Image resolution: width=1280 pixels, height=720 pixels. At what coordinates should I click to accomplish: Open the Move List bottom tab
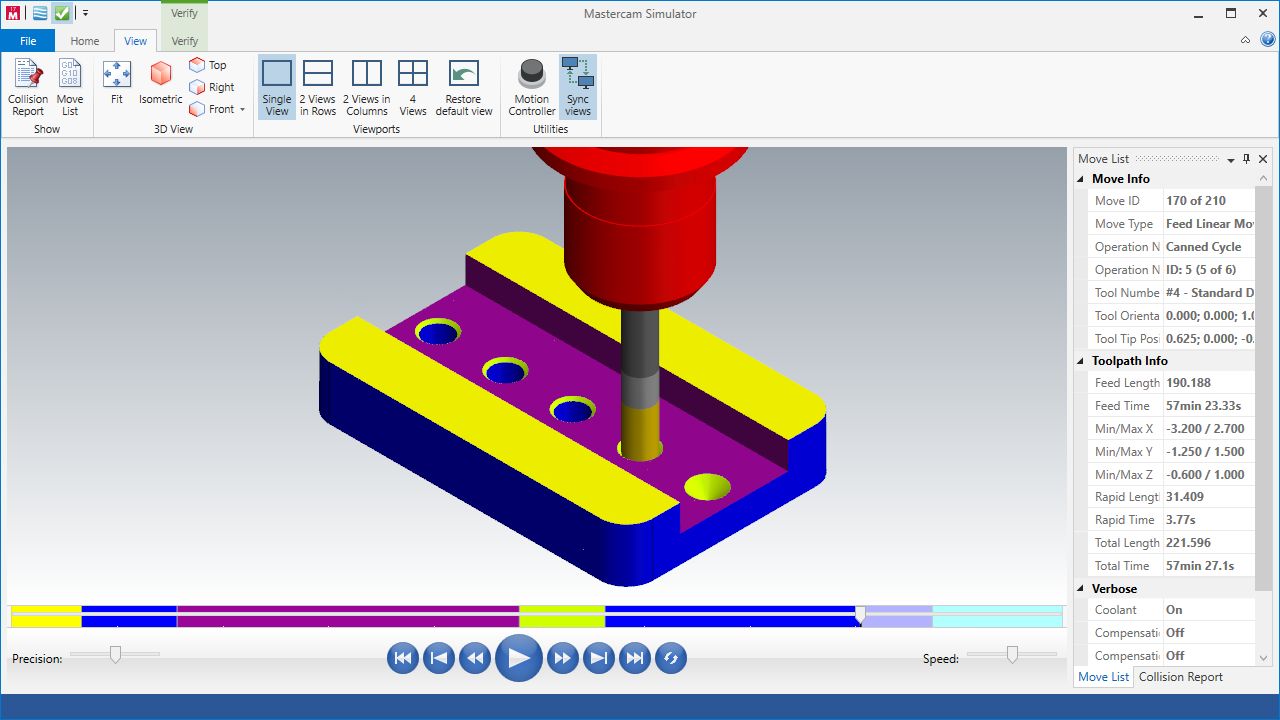(x=1104, y=677)
